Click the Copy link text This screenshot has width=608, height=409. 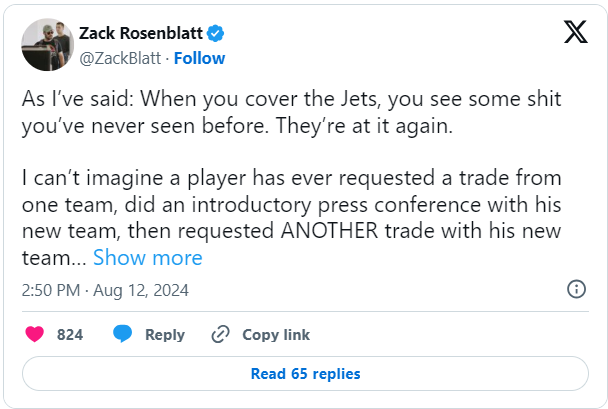tap(276, 334)
